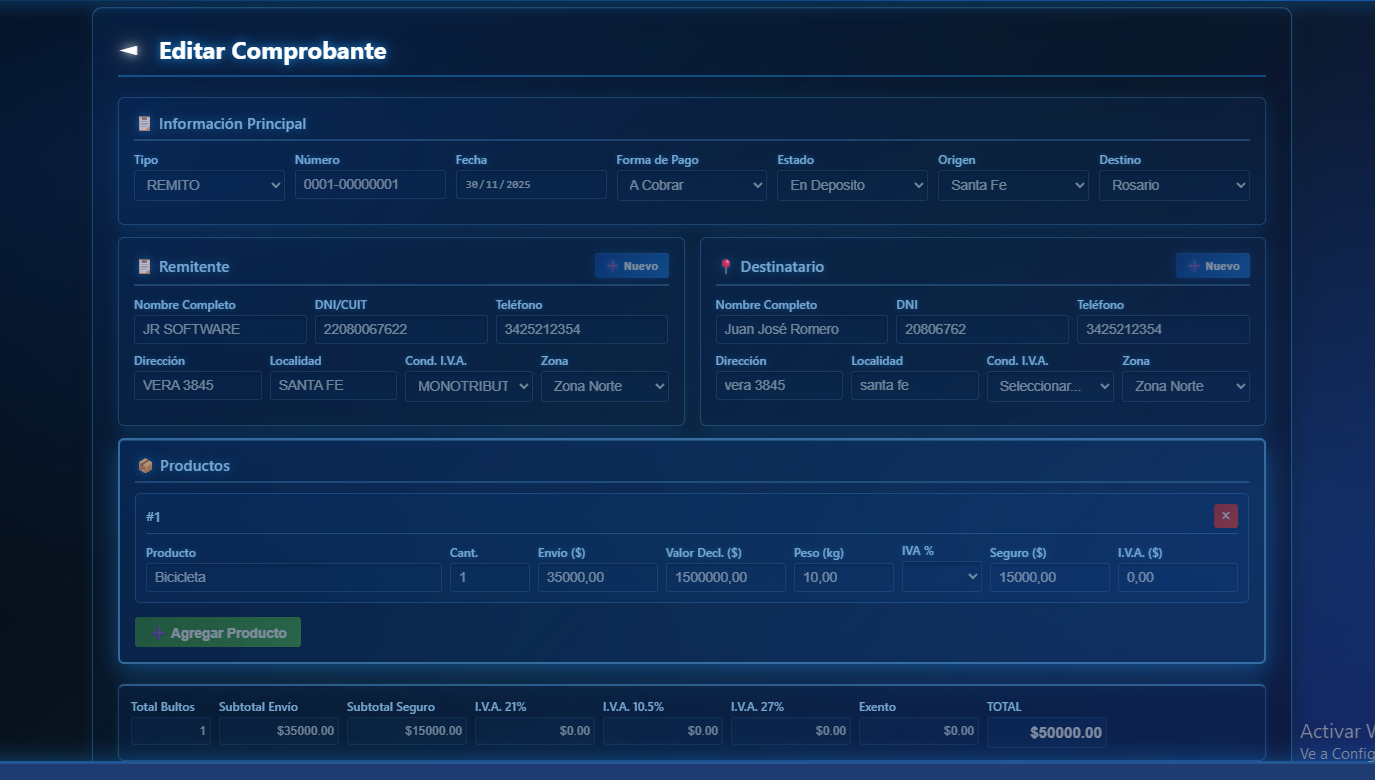Click the Destinatario Nombre Completo field
The height and width of the screenshot is (780, 1375).
click(801, 329)
